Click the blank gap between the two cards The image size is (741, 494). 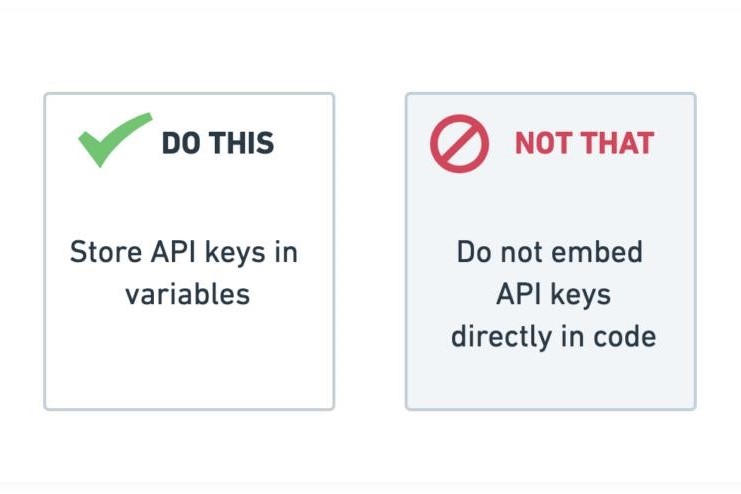pyautogui.click(x=370, y=251)
